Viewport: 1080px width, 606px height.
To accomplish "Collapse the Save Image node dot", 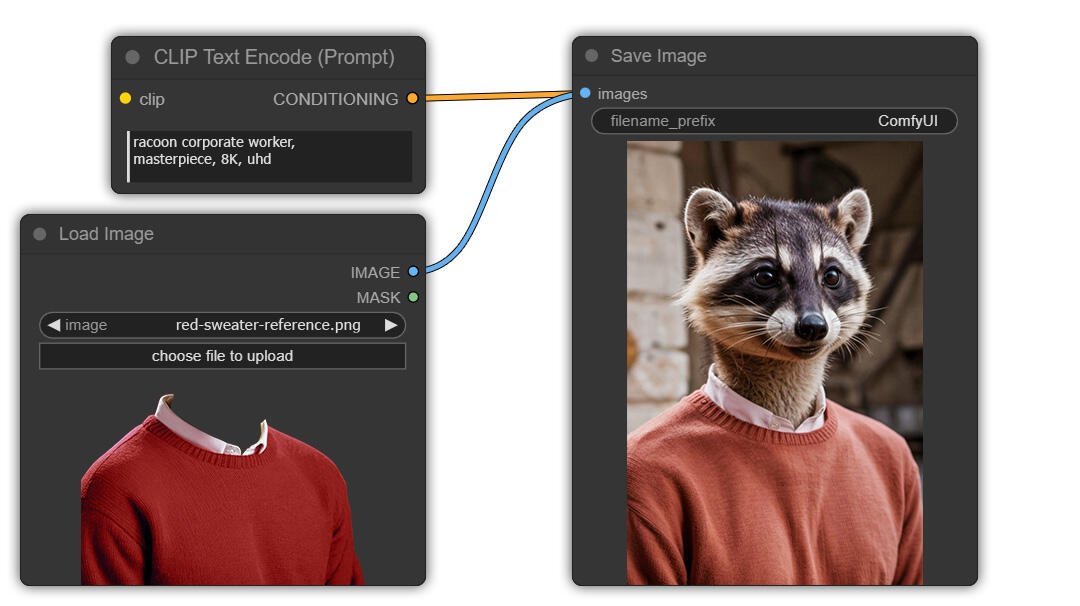I will 591,56.
